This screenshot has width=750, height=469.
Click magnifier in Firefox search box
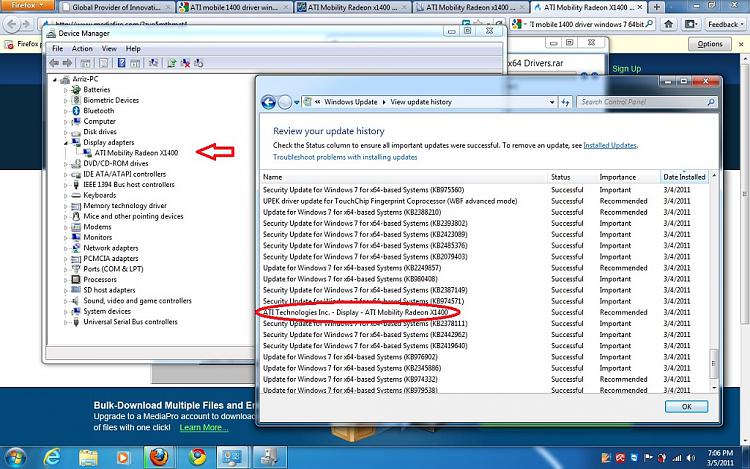[649, 23]
